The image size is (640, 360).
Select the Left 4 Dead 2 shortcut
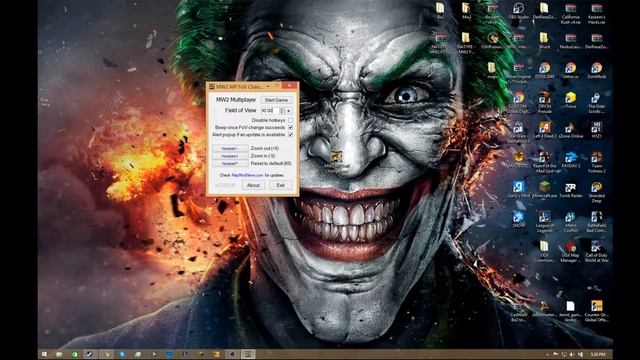[x=544, y=130]
